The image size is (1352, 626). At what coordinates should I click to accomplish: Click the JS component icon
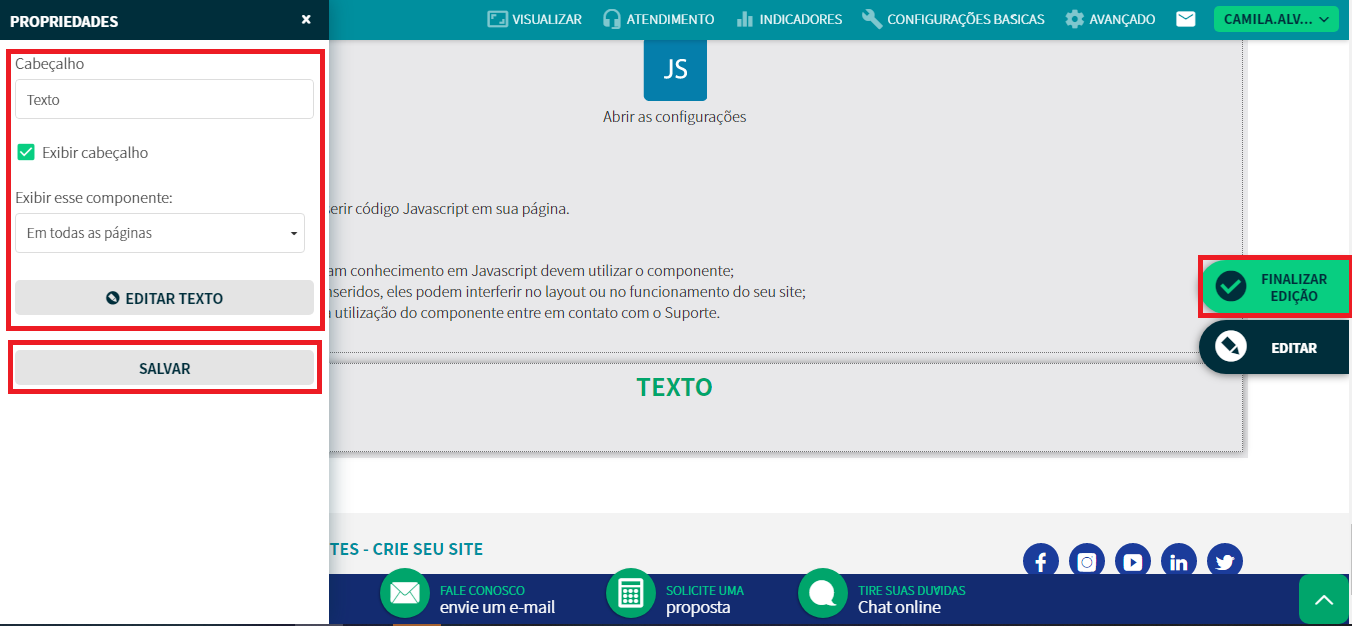(x=675, y=69)
